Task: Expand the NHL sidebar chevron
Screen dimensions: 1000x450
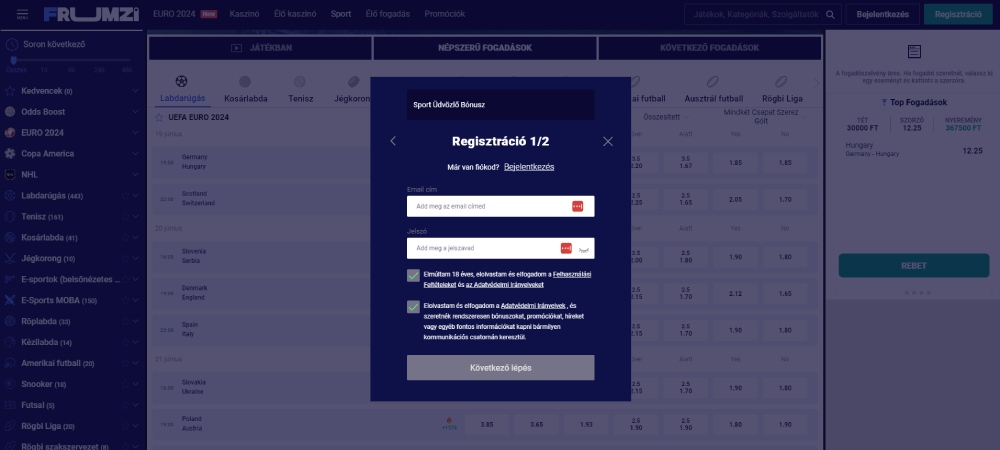Action: 135,175
